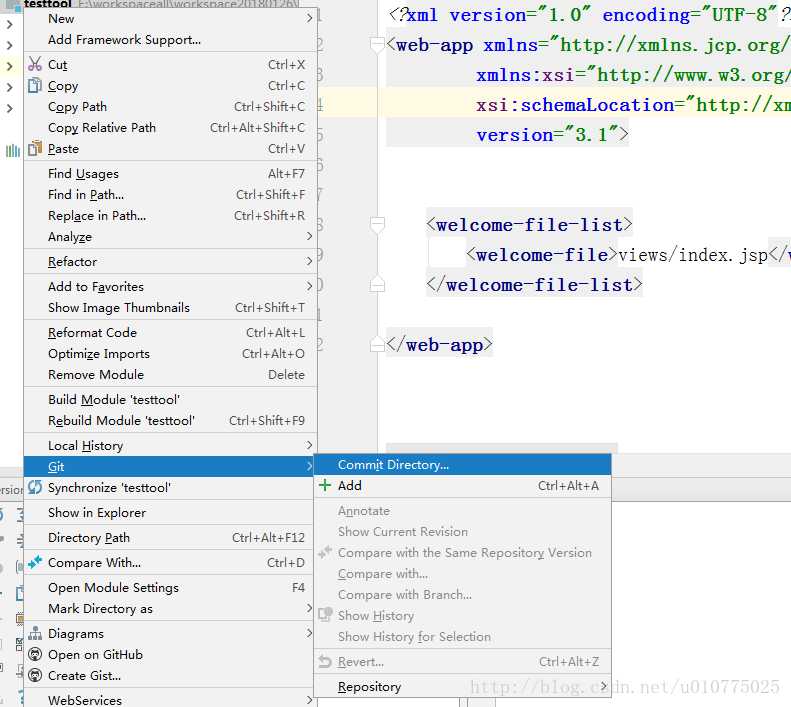Collapse the web-app tag fold marker
The width and height of the screenshot is (791, 707).
point(377,44)
